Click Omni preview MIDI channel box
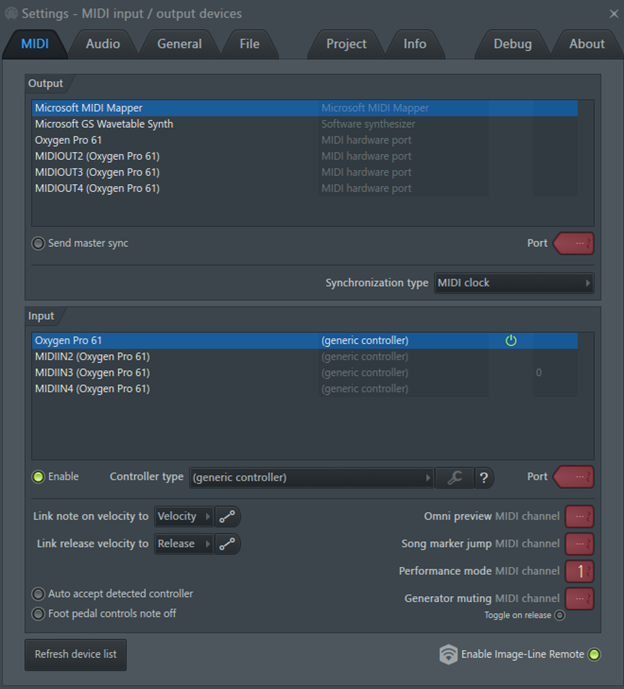 point(579,516)
